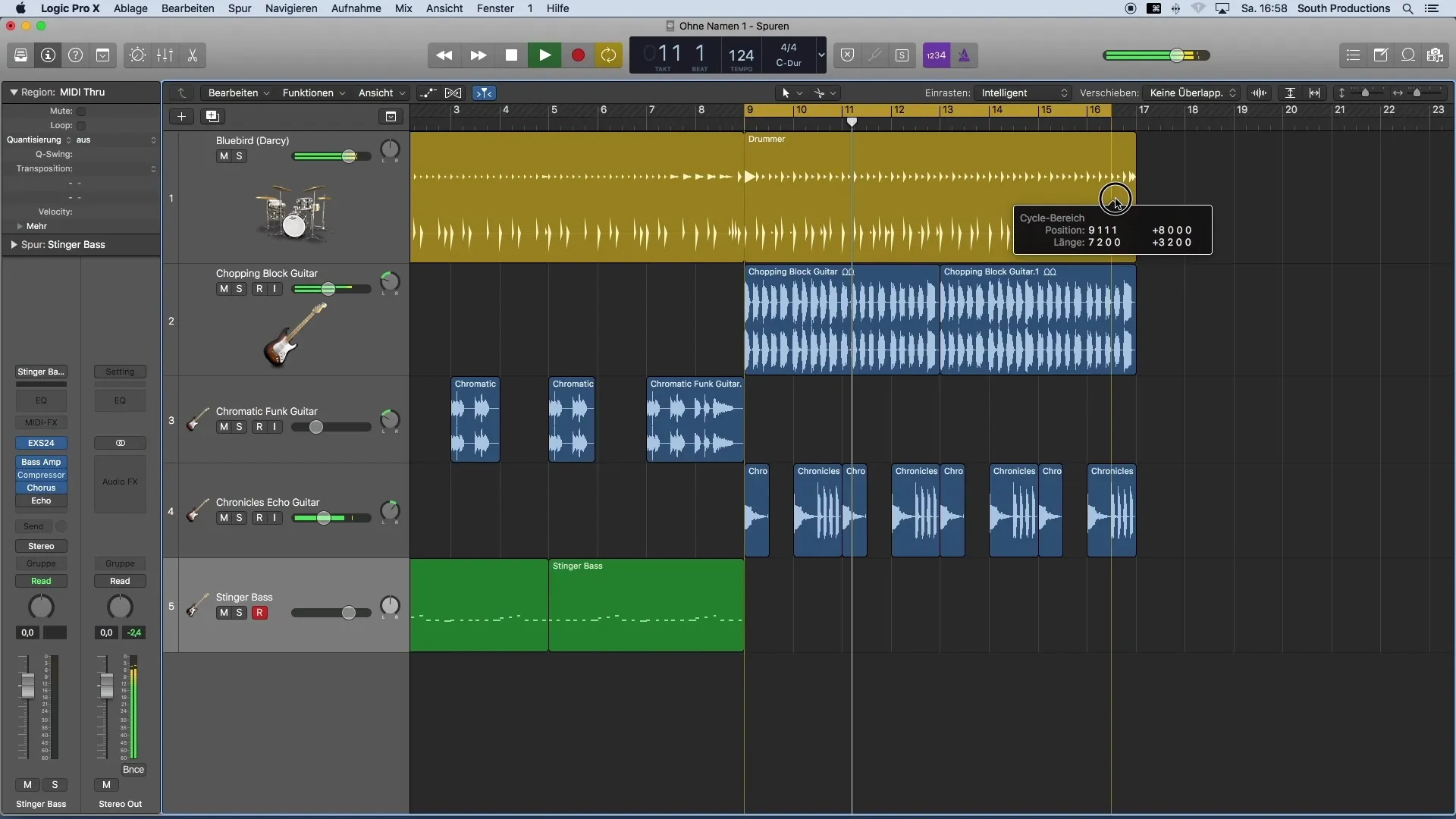
Task: Click the global tracks toggle icon
Action: pos(391,116)
